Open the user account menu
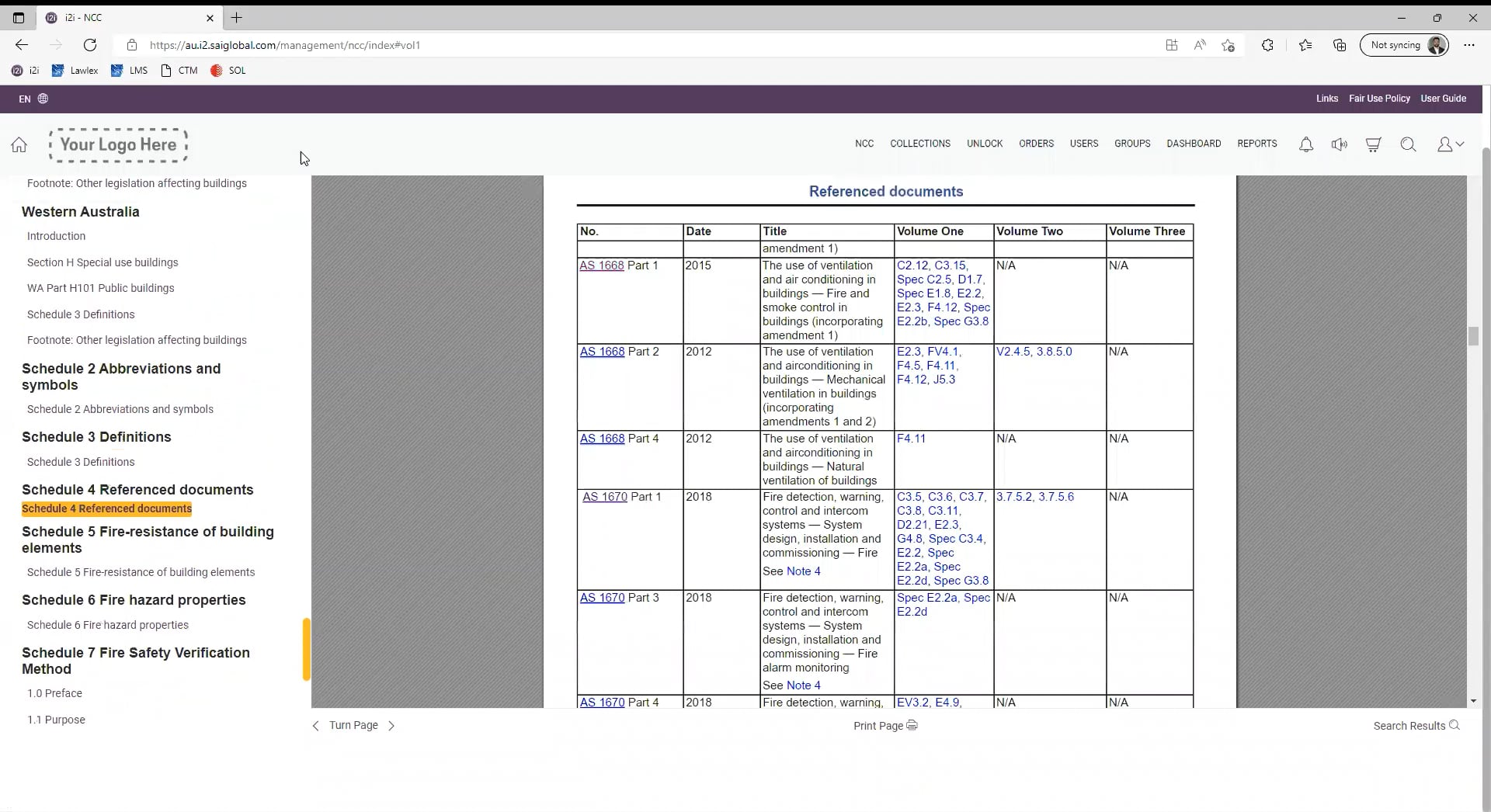This screenshot has height=812, width=1491. 1450,144
